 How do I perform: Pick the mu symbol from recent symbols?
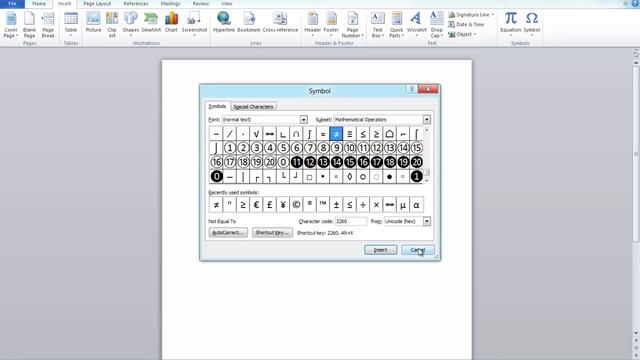pyautogui.click(x=403, y=205)
